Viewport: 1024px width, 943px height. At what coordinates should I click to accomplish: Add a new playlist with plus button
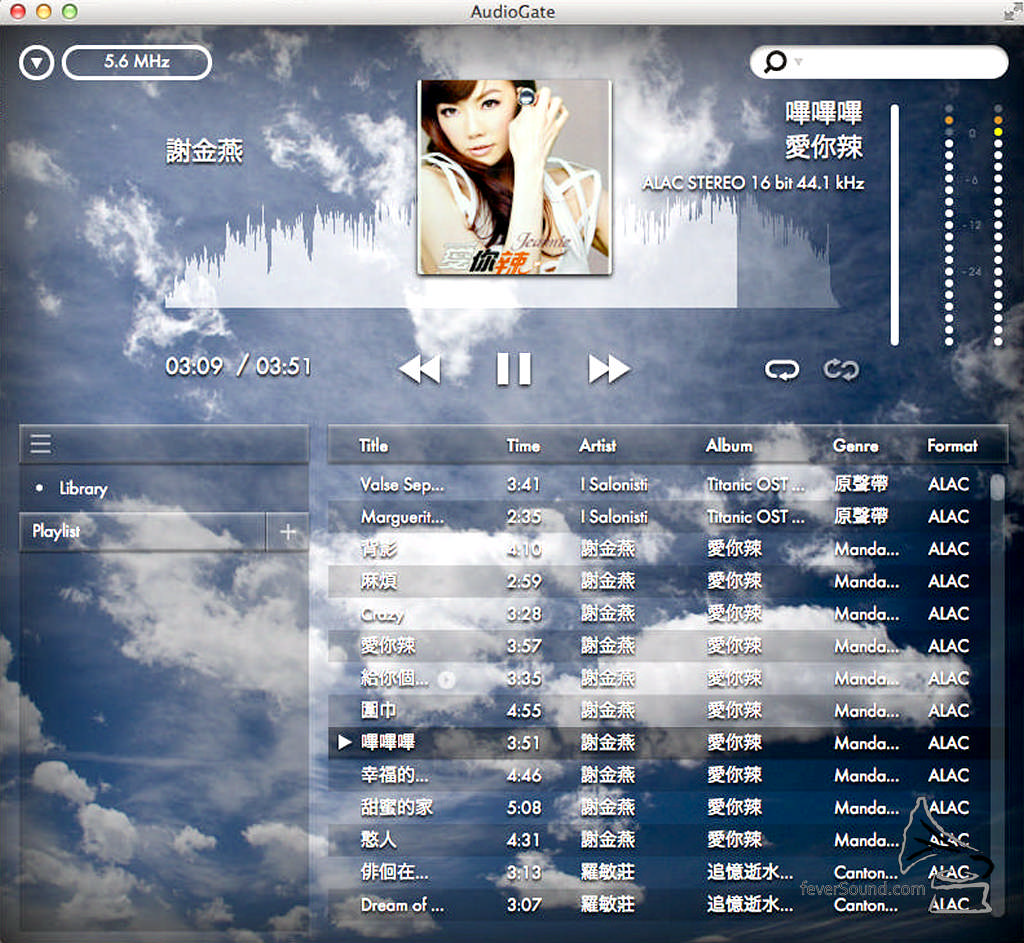tap(288, 532)
